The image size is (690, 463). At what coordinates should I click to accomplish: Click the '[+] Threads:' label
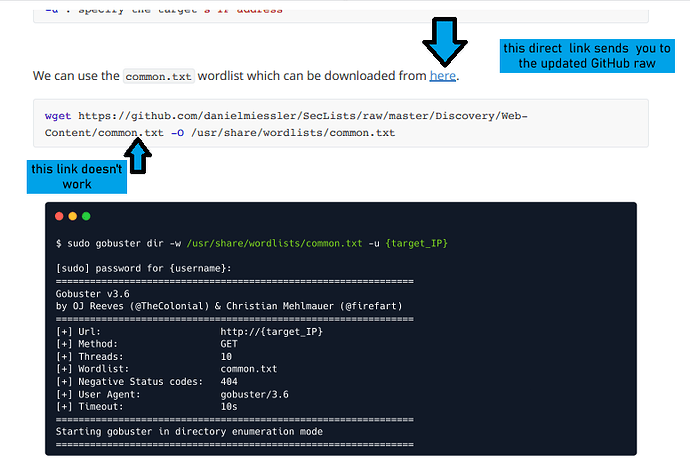(x=90, y=357)
